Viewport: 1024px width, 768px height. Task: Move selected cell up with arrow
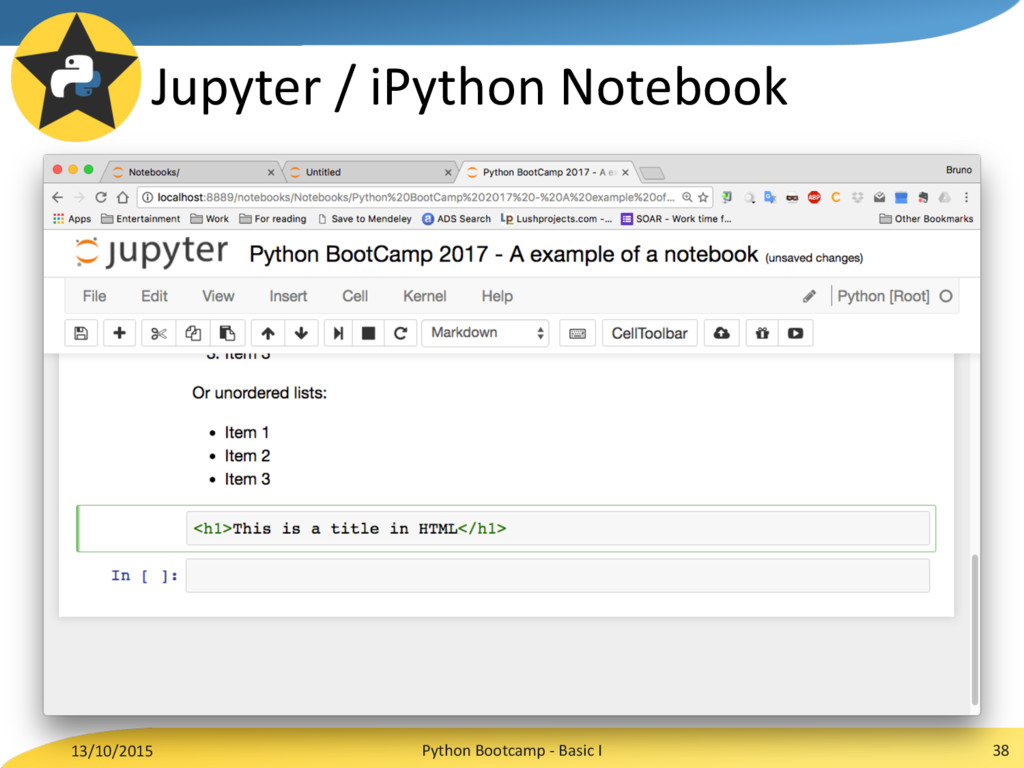point(268,333)
